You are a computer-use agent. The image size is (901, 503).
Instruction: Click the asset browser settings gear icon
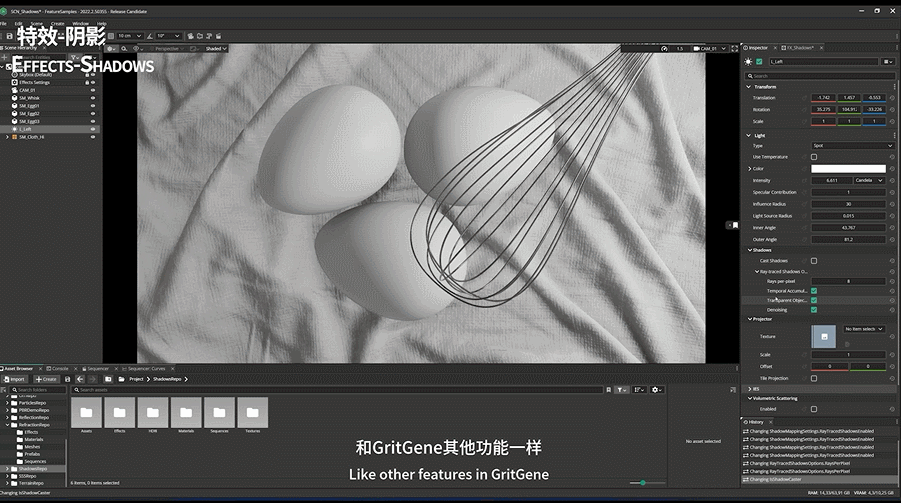point(655,390)
